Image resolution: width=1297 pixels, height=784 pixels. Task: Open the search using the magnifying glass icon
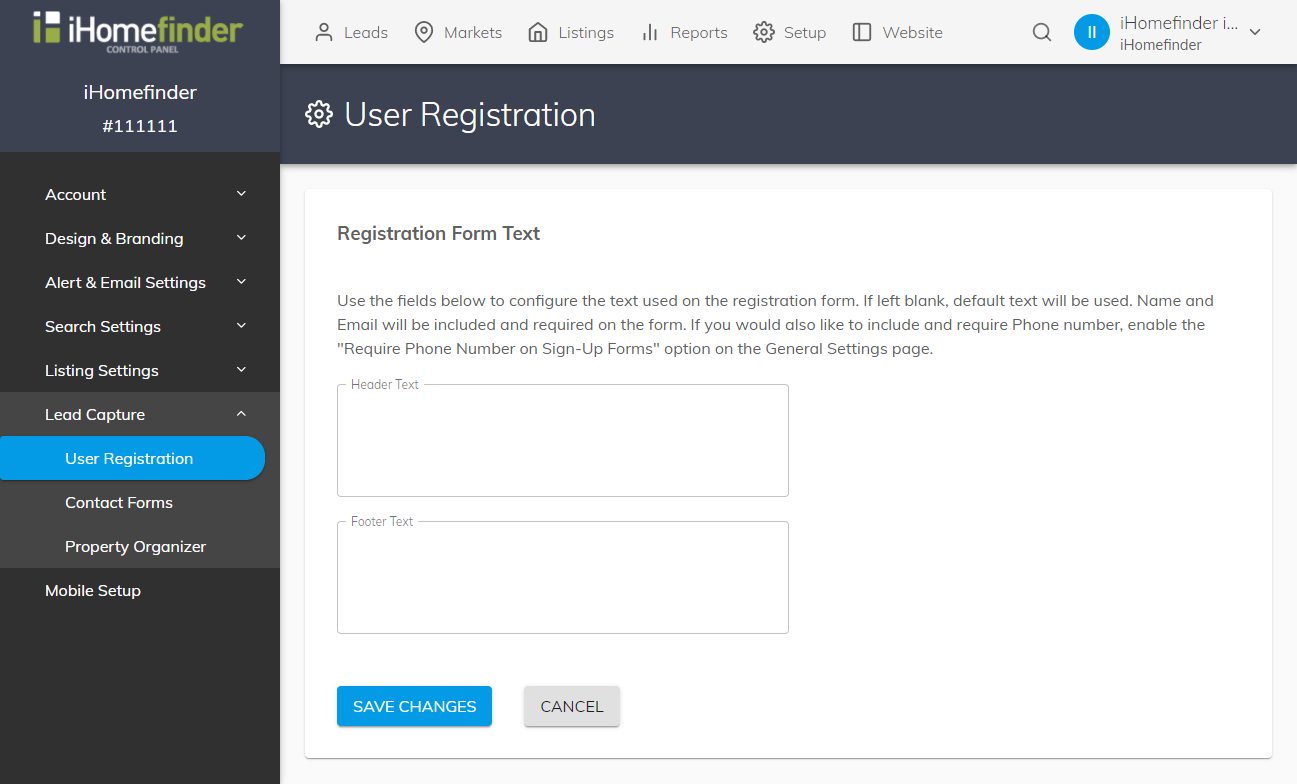pos(1041,32)
